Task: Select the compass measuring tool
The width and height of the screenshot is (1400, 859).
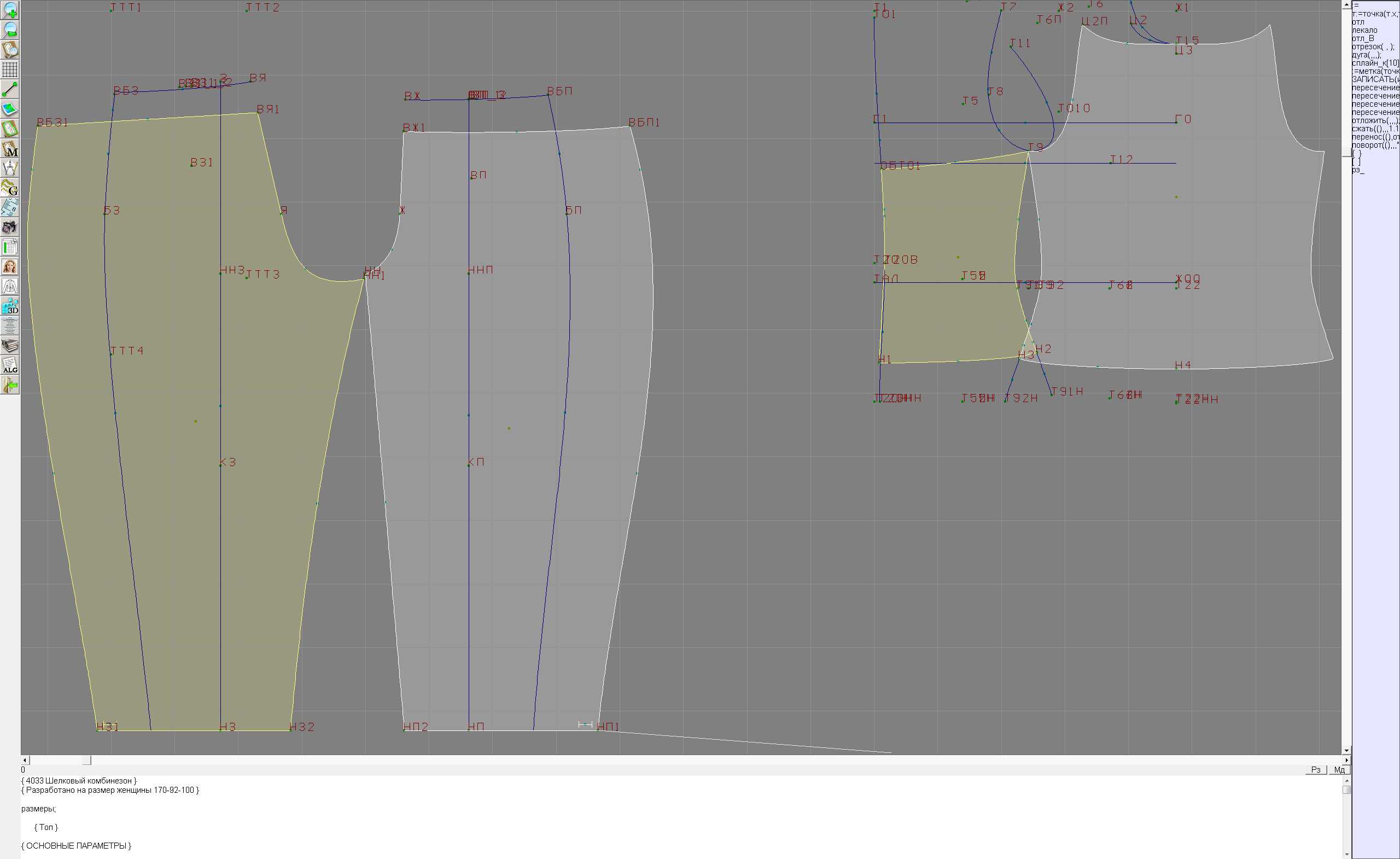Action: click(10, 169)
